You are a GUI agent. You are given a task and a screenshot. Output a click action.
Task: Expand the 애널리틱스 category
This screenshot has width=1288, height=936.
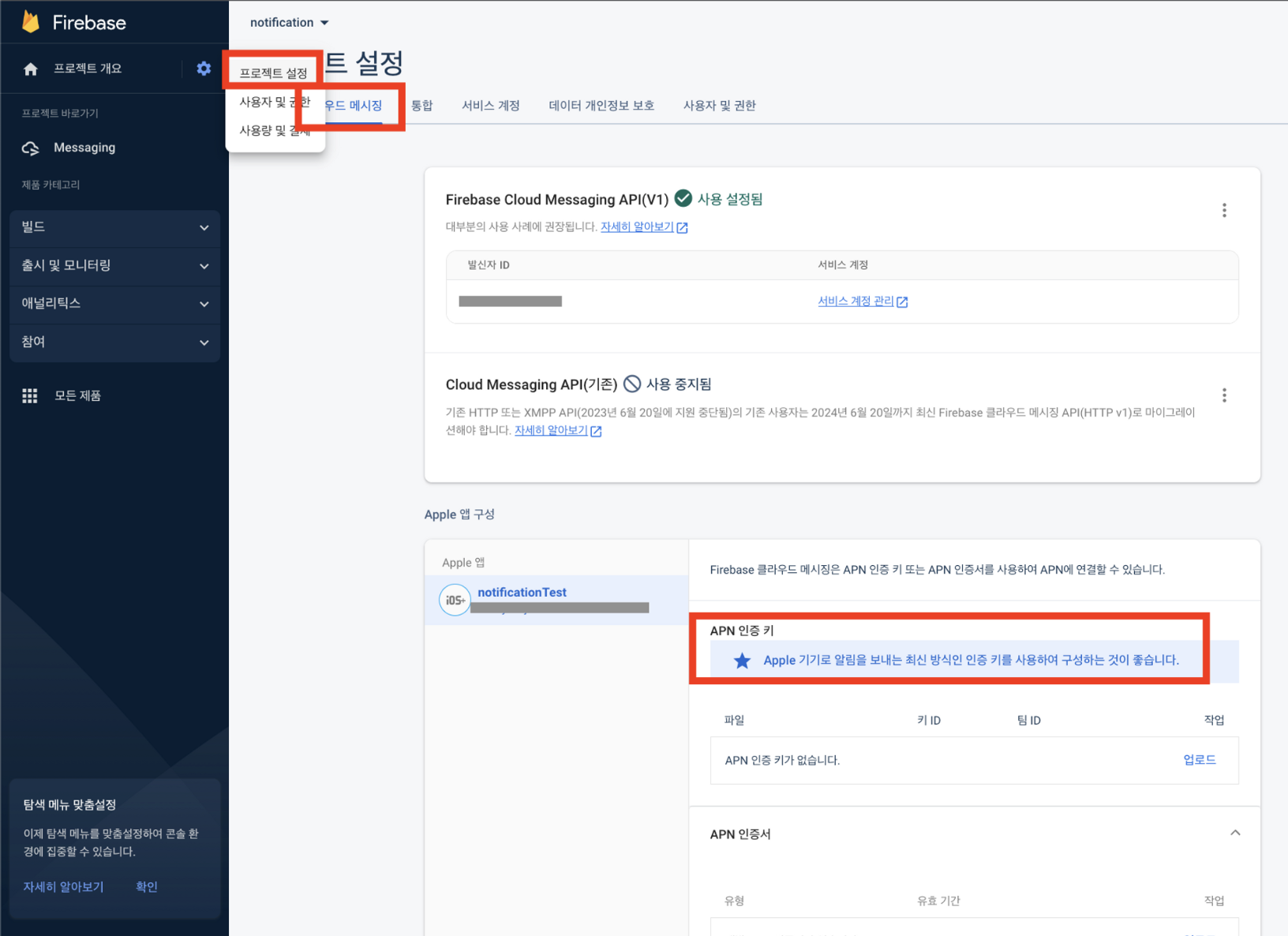(x=114, y=304)
